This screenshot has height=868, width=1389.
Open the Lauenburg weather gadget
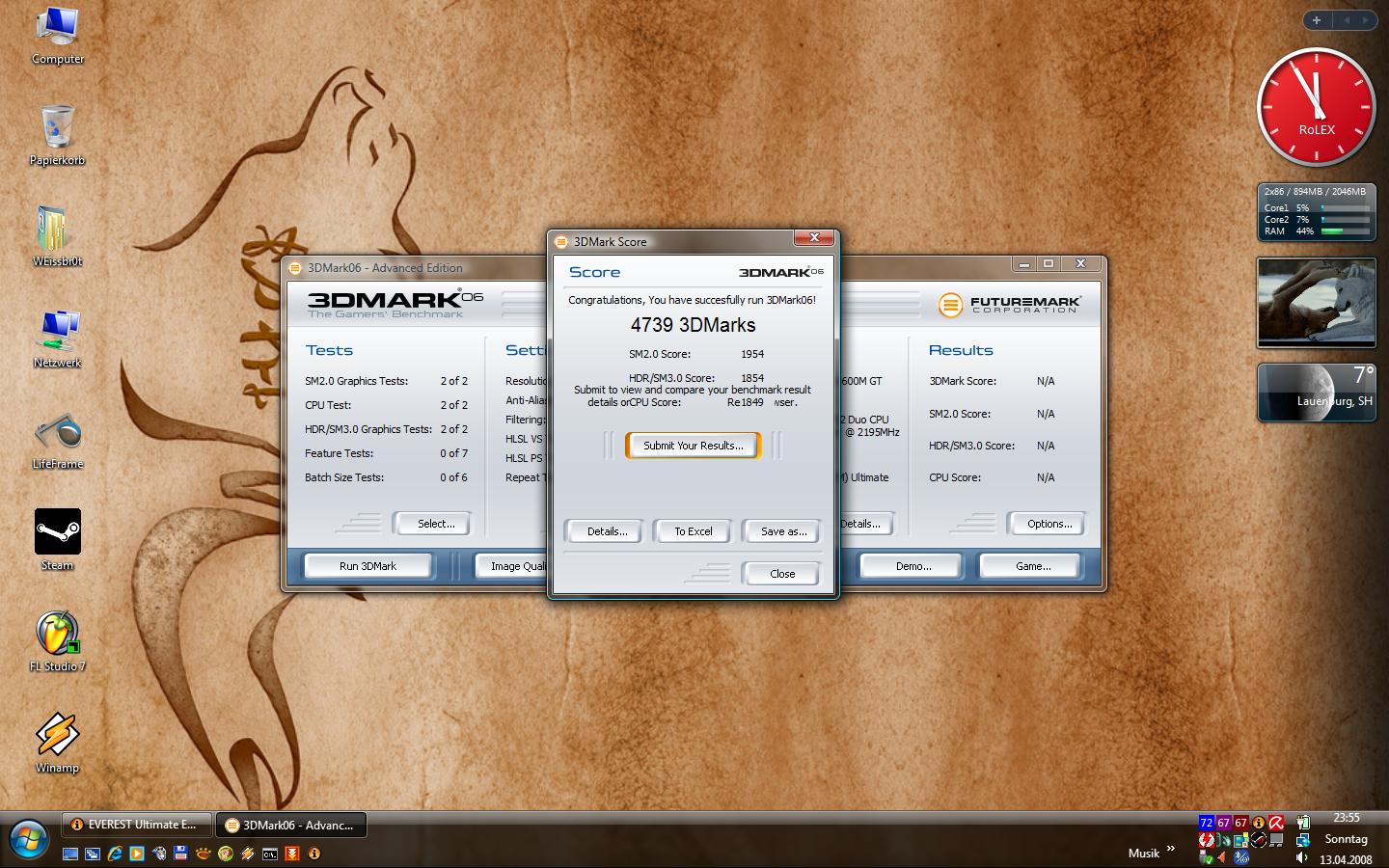[x=1317, y=393]
